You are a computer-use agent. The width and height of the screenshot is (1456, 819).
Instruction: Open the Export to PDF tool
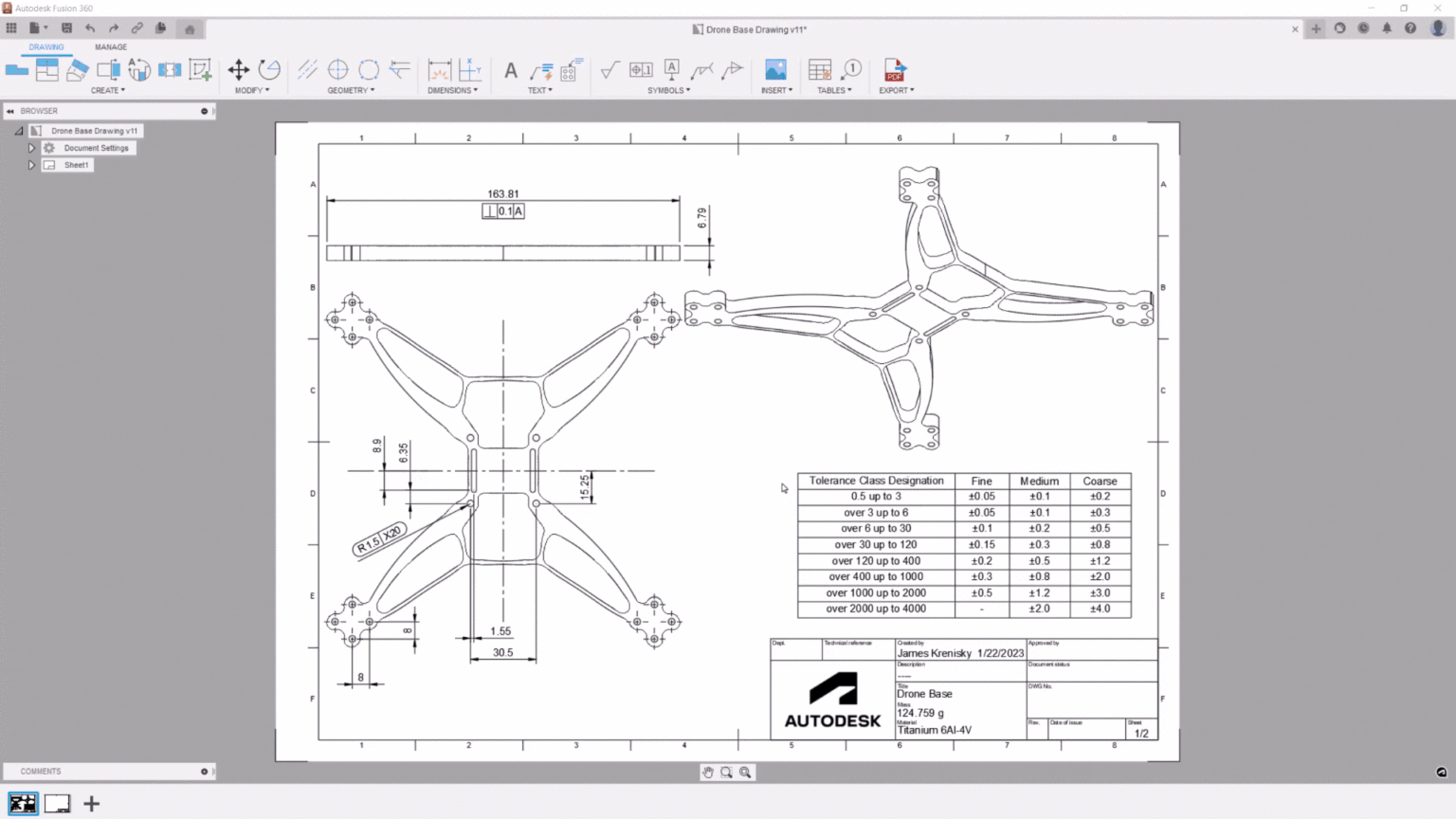coord(895,70)
